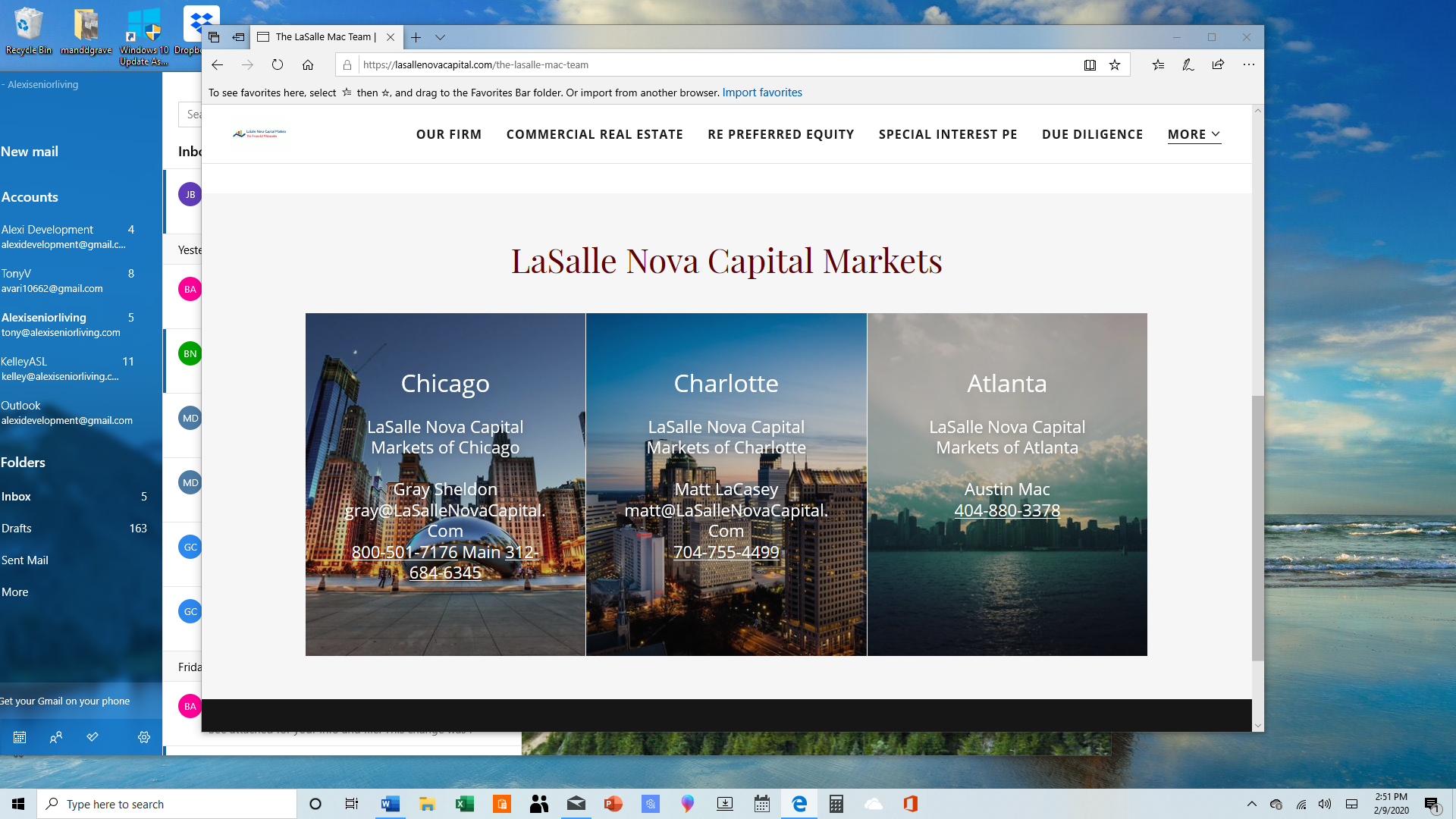This screenshot has width=1456, height=819.
Task: Set these tabs aside icon
Action: pos(238,37)
